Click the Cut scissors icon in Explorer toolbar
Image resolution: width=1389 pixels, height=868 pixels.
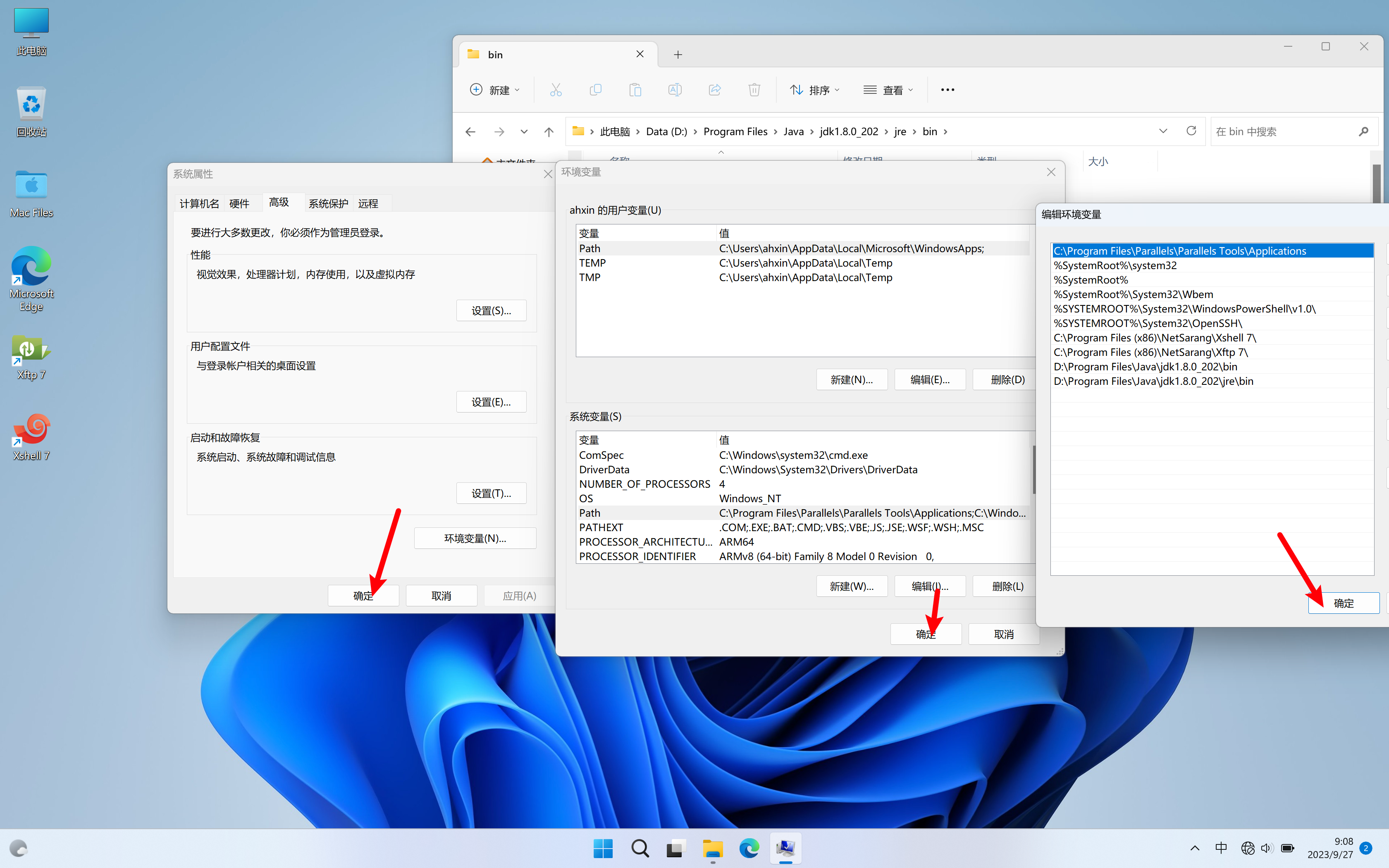click(x=556, y=90)
